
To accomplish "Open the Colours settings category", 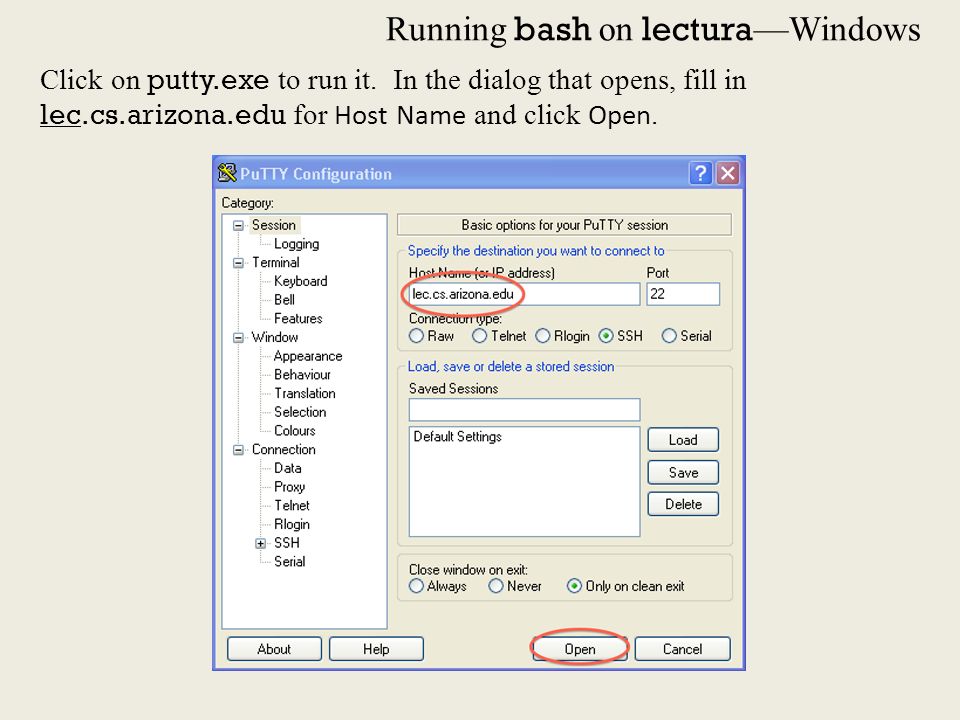I will click(294, 430).
